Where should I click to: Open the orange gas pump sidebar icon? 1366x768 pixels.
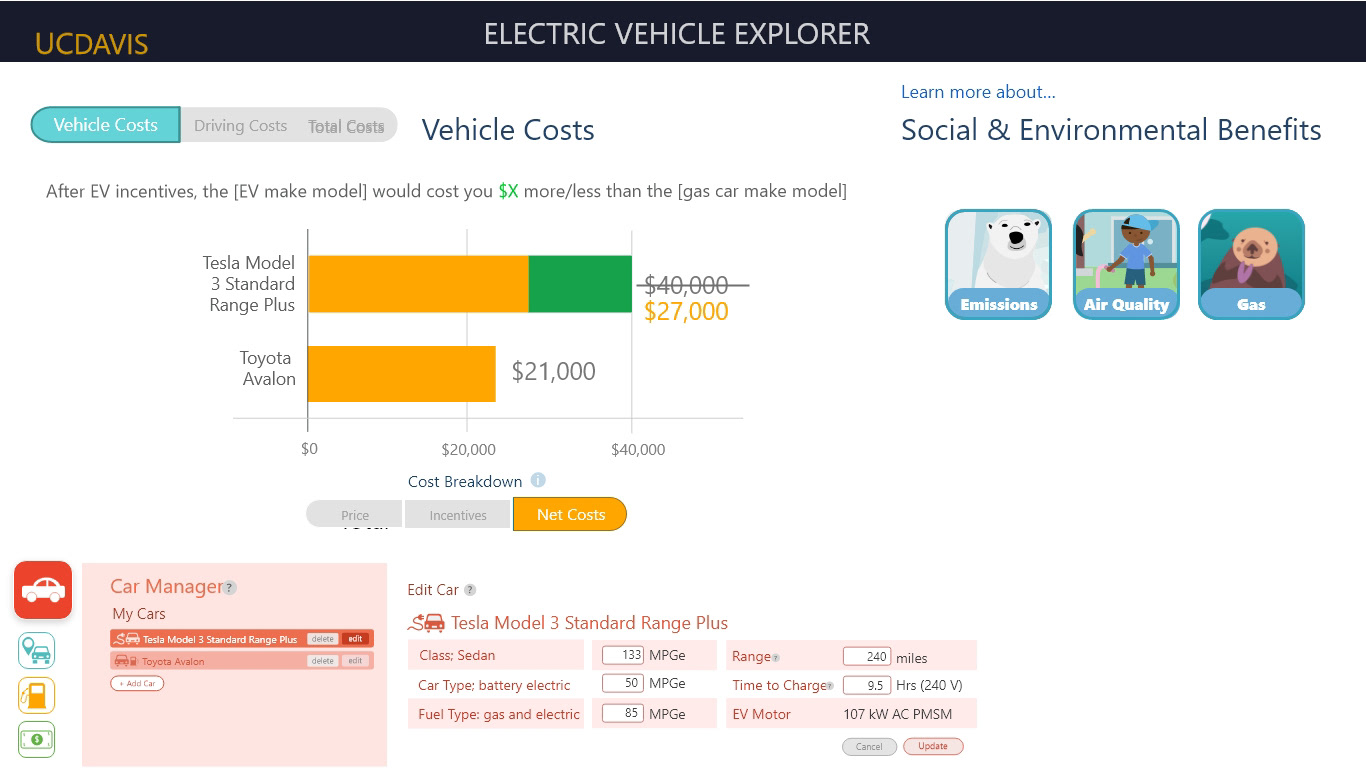[x=37, y=696]
